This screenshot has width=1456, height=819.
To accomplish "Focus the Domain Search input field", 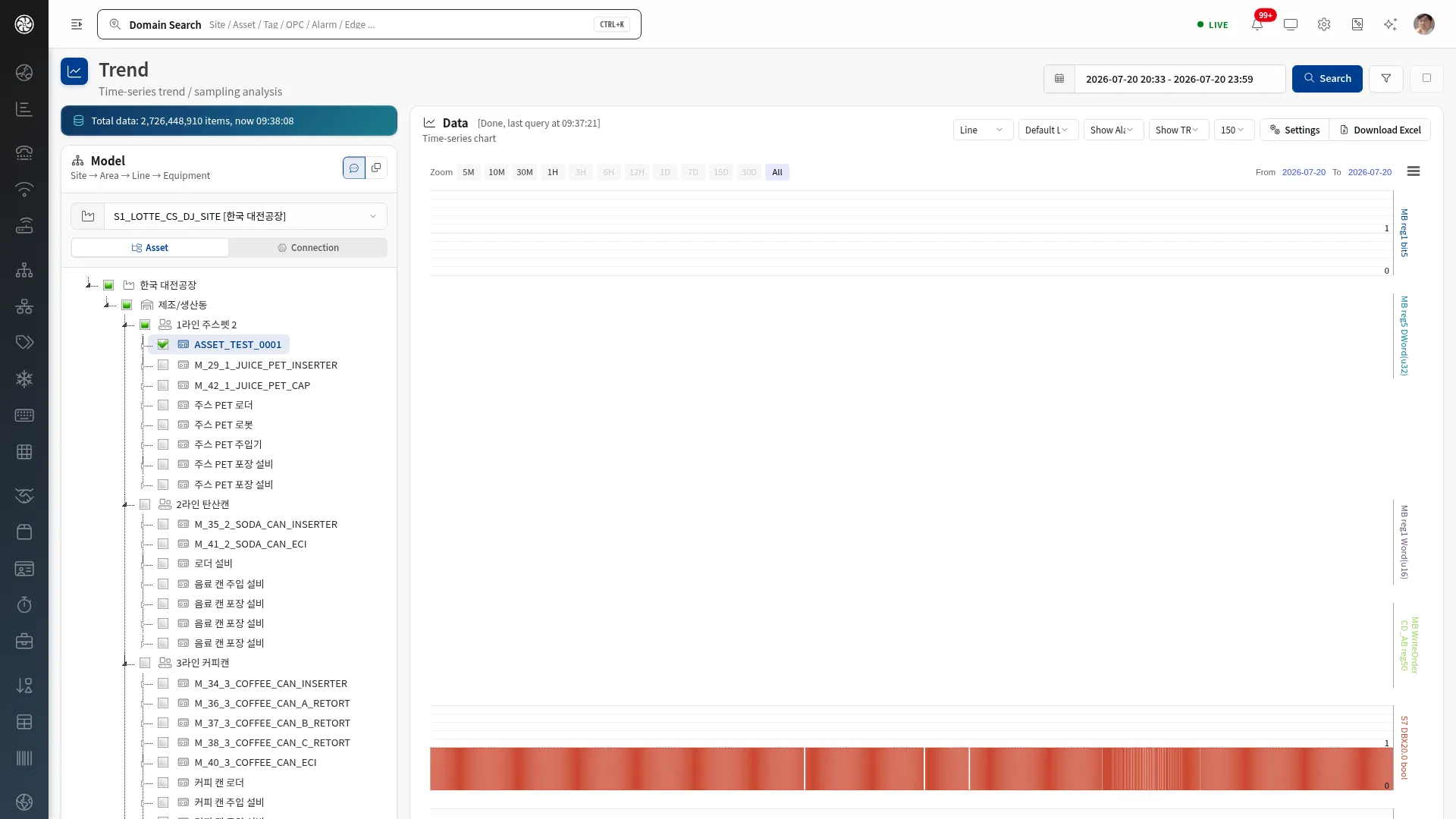I will (369, 24).
